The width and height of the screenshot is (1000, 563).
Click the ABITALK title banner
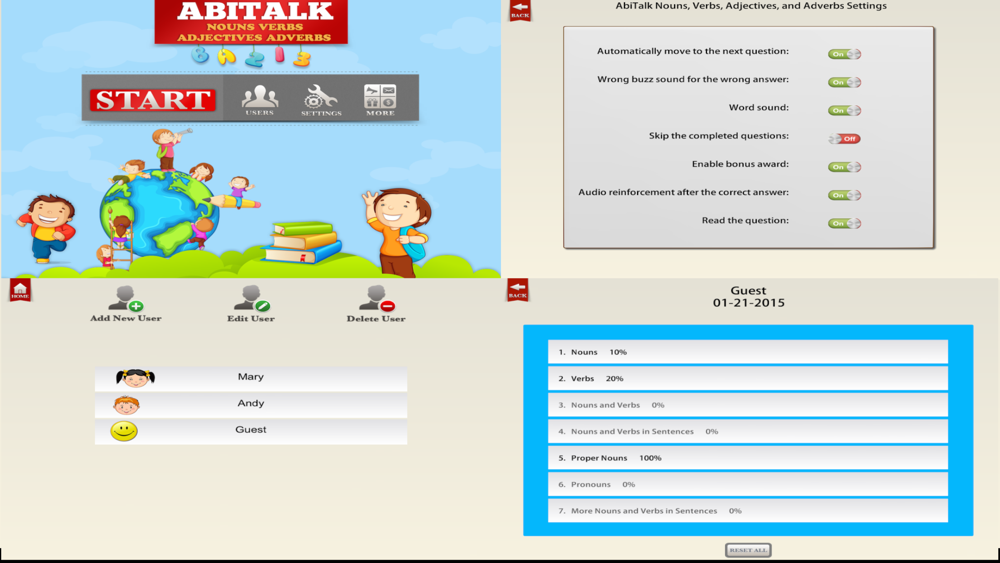251,22
